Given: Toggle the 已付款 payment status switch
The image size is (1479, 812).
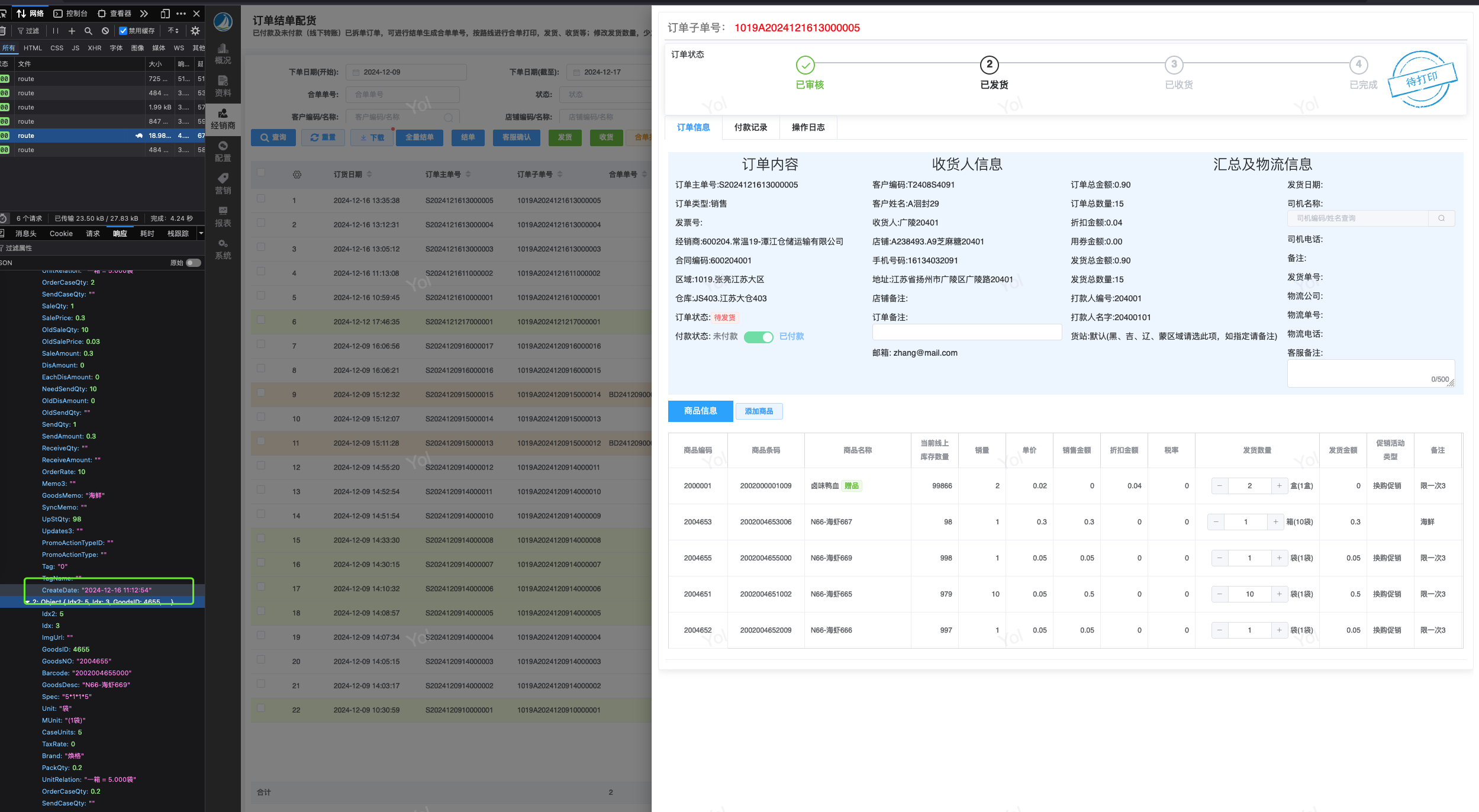Looking at the screenshot, I should [758, 337].
